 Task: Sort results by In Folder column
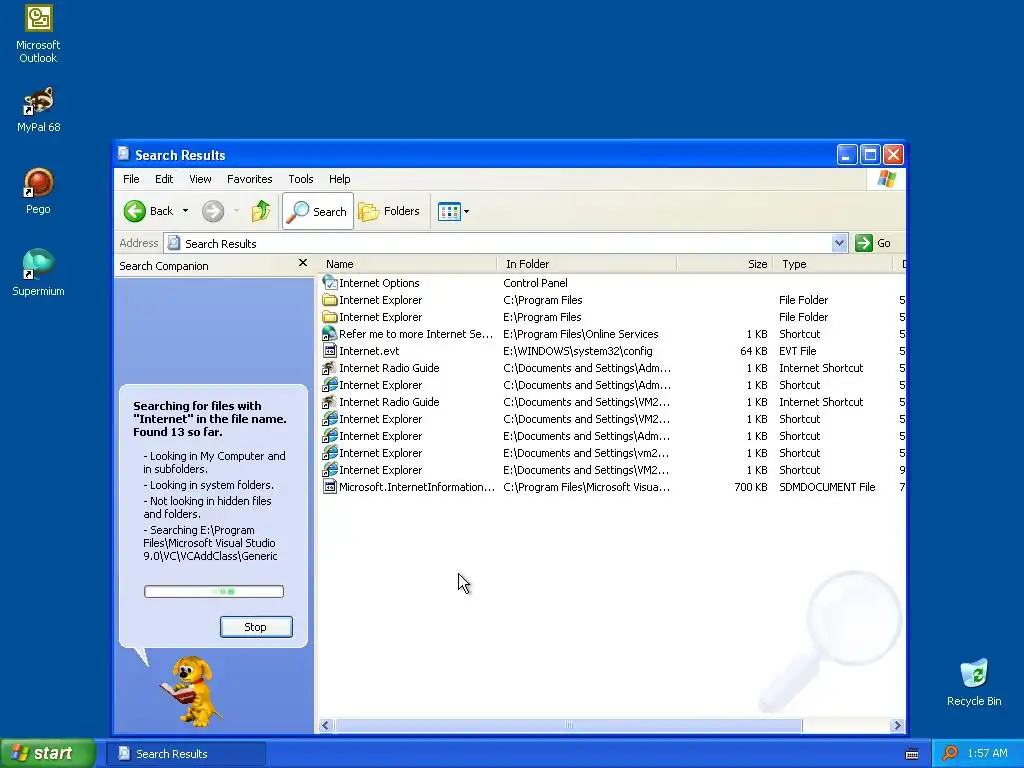coord(586,264)
